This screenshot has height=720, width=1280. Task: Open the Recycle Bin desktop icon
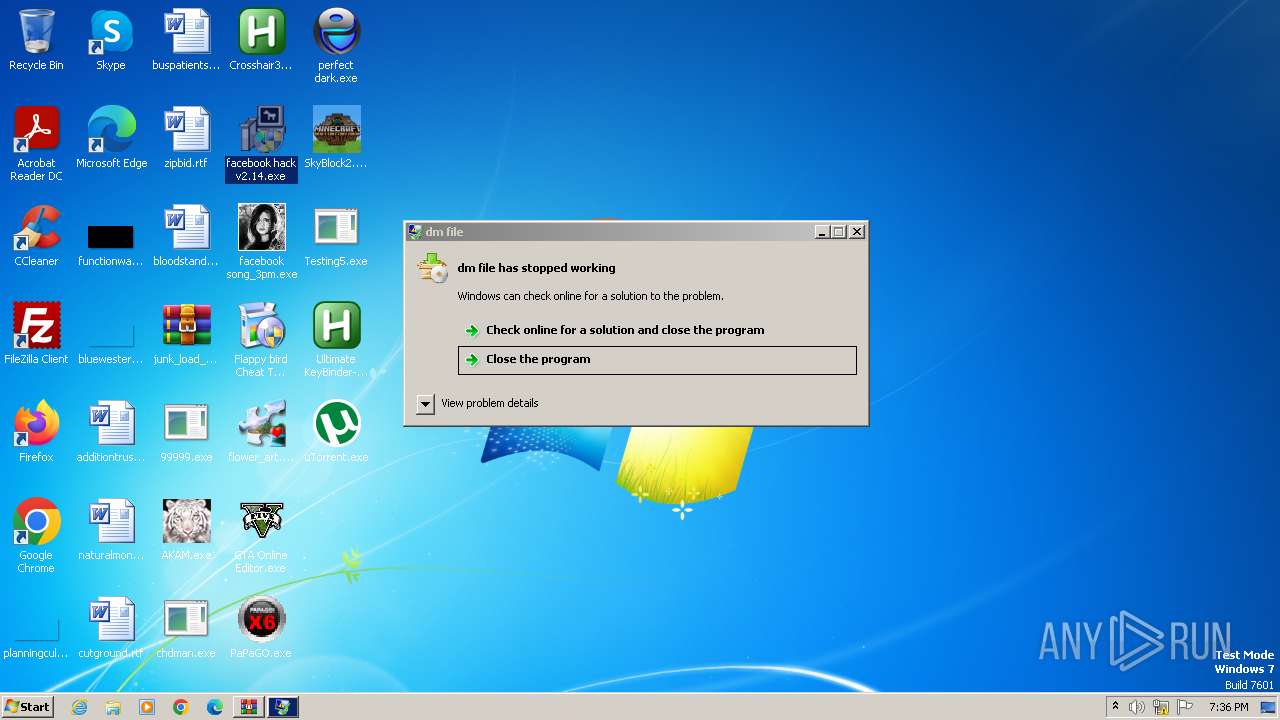(36, 41)
